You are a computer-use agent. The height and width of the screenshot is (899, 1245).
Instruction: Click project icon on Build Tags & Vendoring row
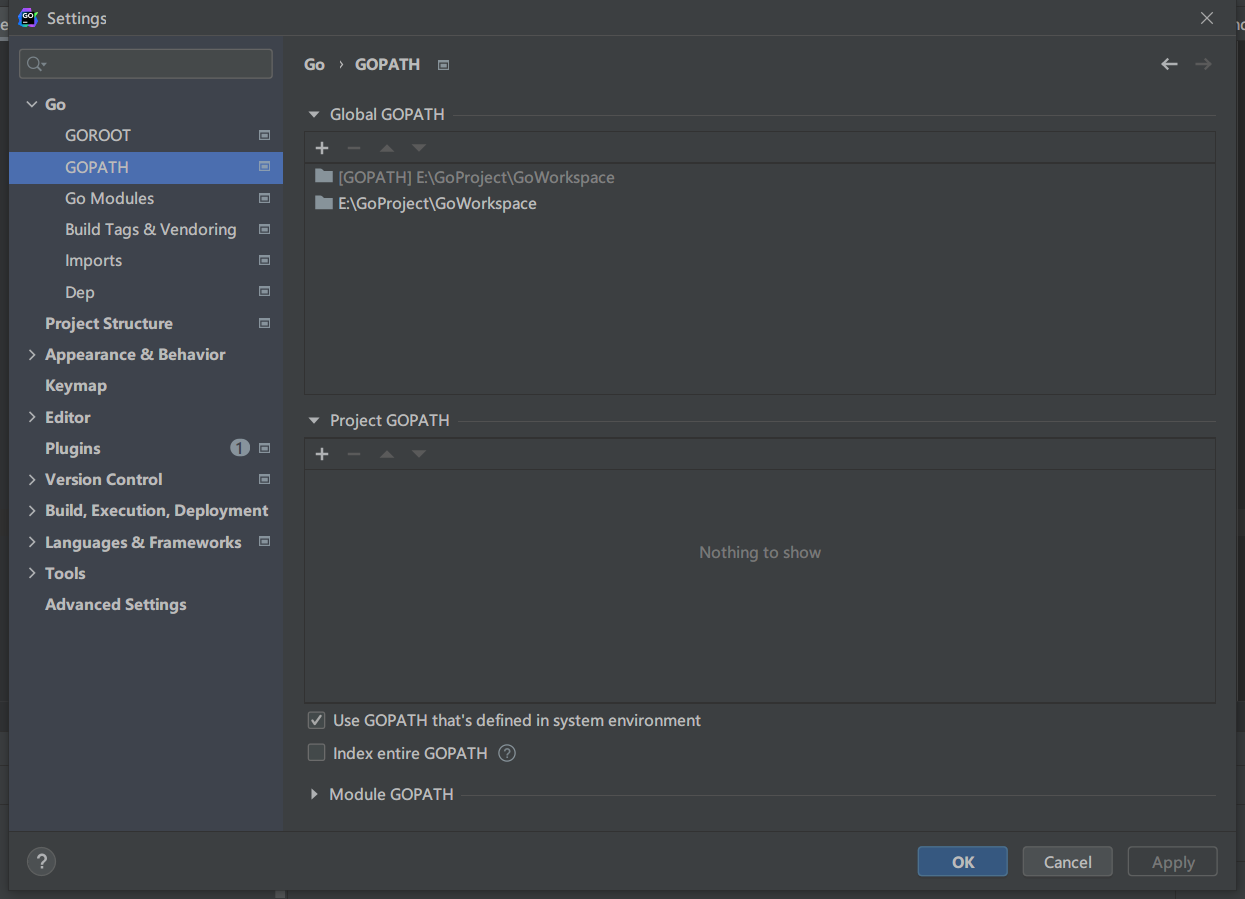point(265,229)
